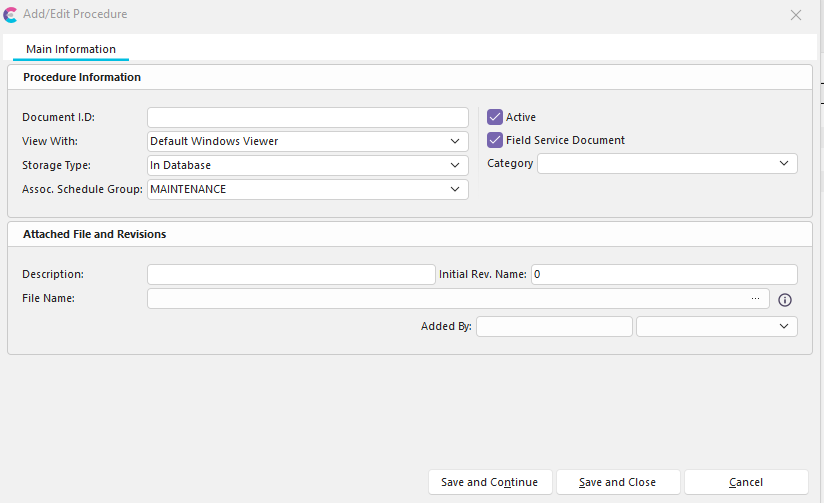Click the app logo in title bar
This screenshot has height=503, width=824.
tap(11, 15)
